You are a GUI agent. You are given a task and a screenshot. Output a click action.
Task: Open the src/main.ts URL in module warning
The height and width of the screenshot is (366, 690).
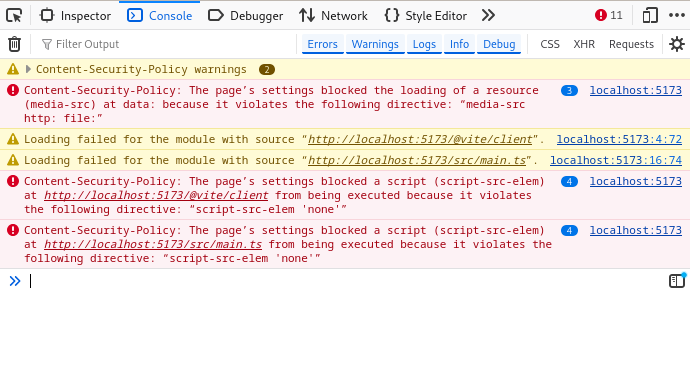point(417,161)
